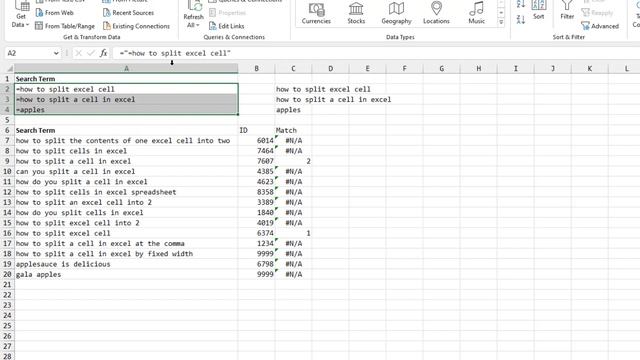Click cell 'applesauce is delicious'
The width and height of the screenshot is (640, 360).
pos(126,264)
